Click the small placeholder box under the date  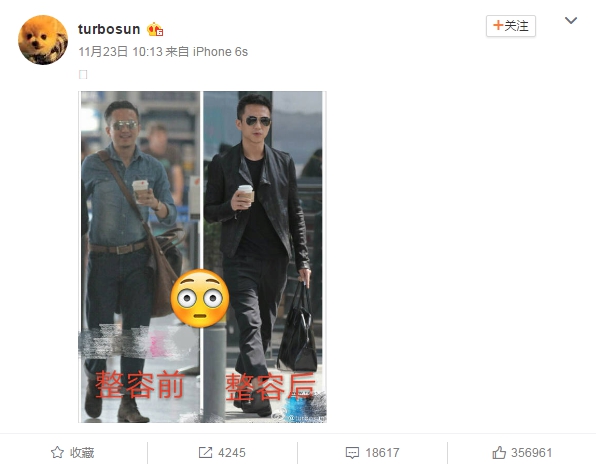tap(83, 74)
